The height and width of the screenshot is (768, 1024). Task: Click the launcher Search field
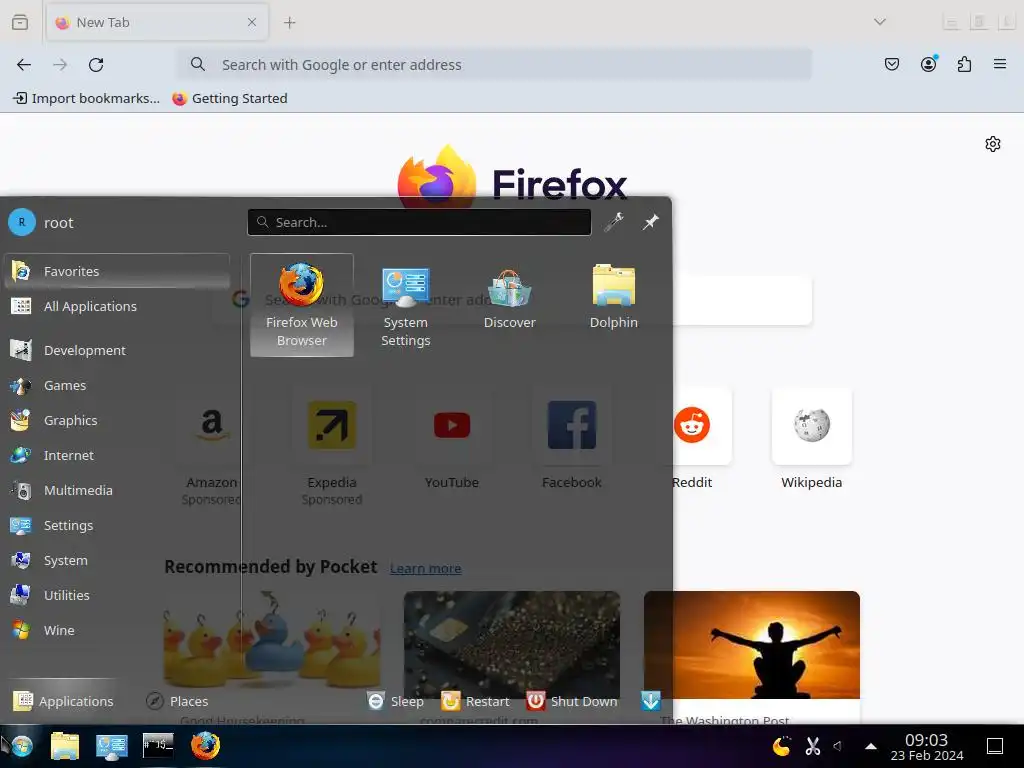[419, 222]
